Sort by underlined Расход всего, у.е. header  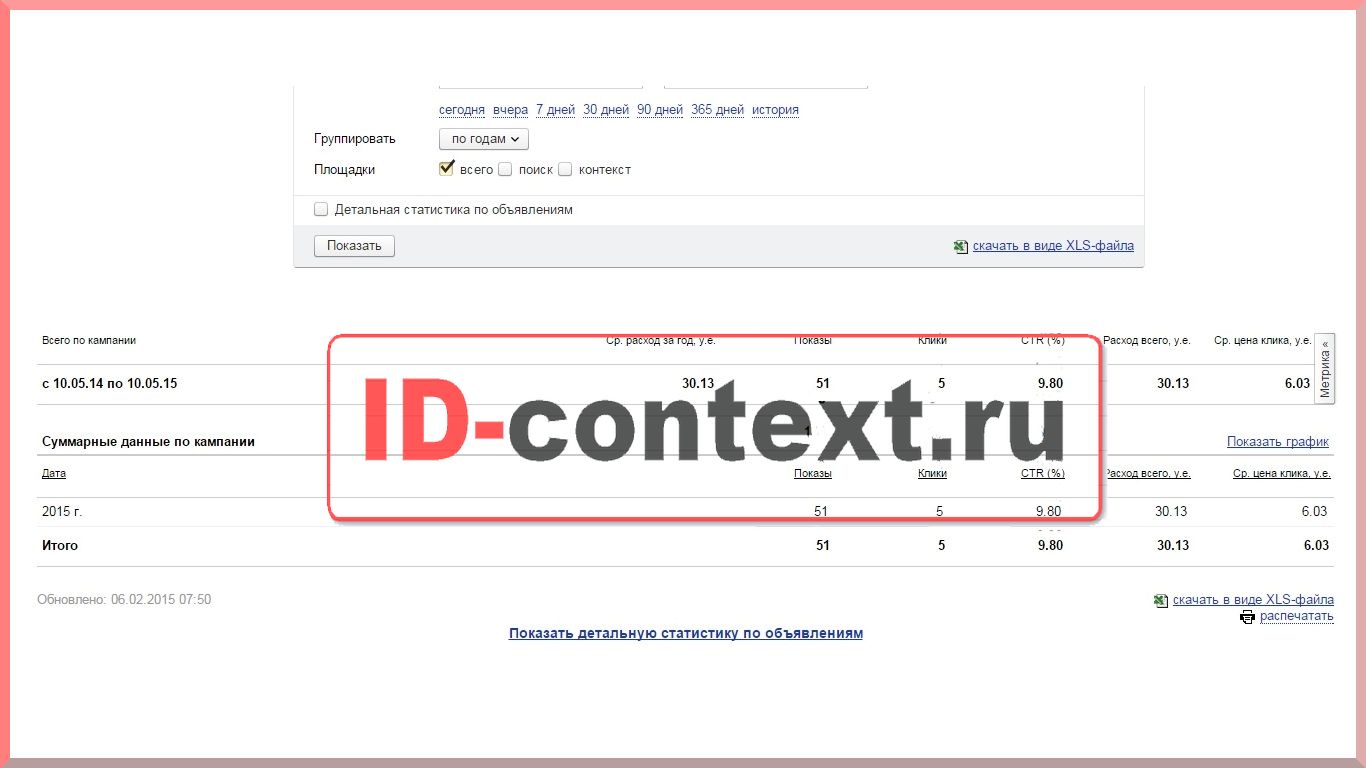1147,474
